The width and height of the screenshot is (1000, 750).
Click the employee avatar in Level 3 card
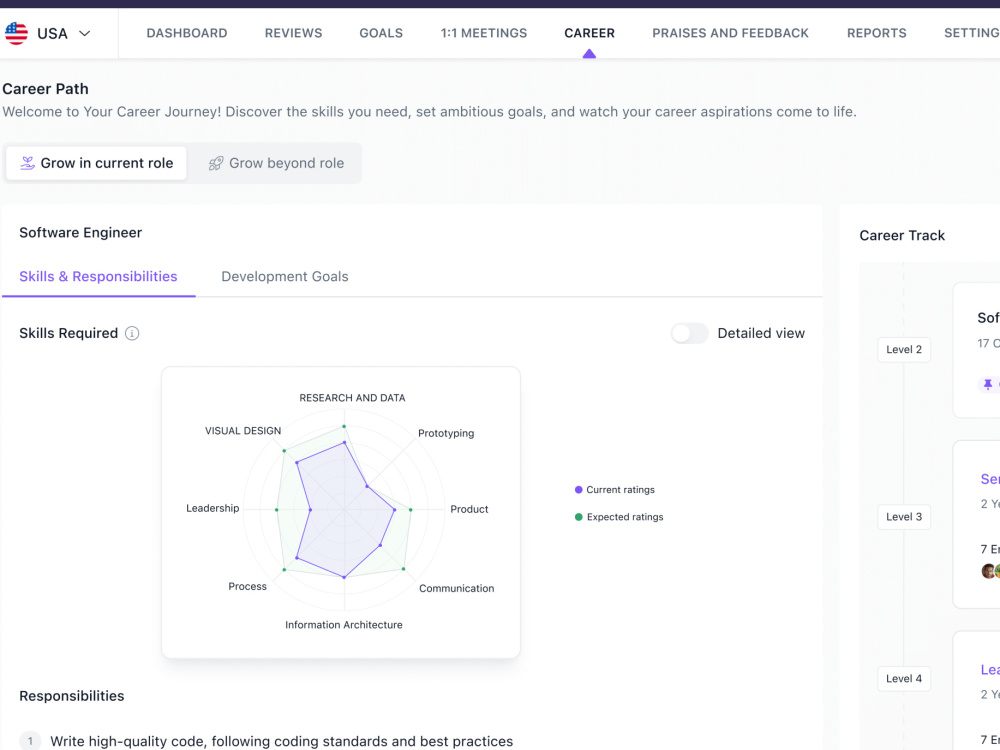pos(989,570)
